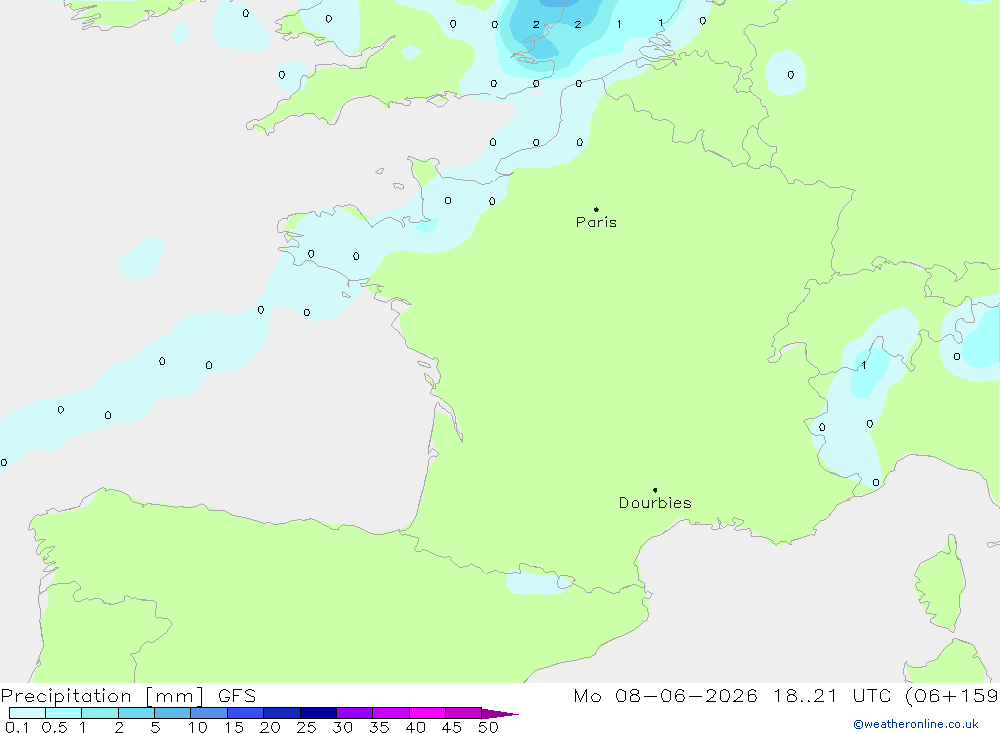Select the 30–35 mm violet legend swatch

354,713
